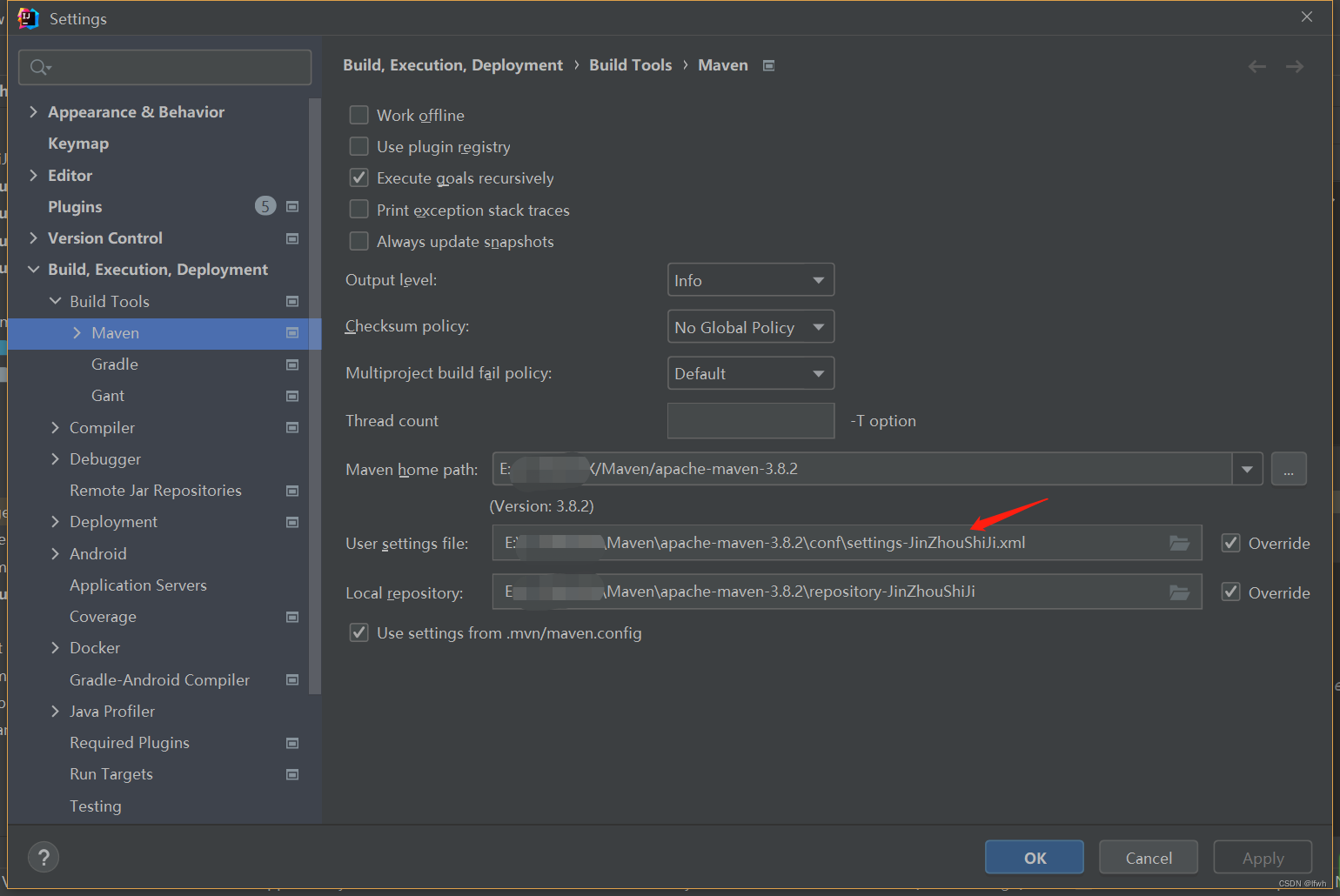The width and height of the screenshot is (1340, 896).
Task: Click the '...' button next to Maven home path
Action: coord(1289,468)
